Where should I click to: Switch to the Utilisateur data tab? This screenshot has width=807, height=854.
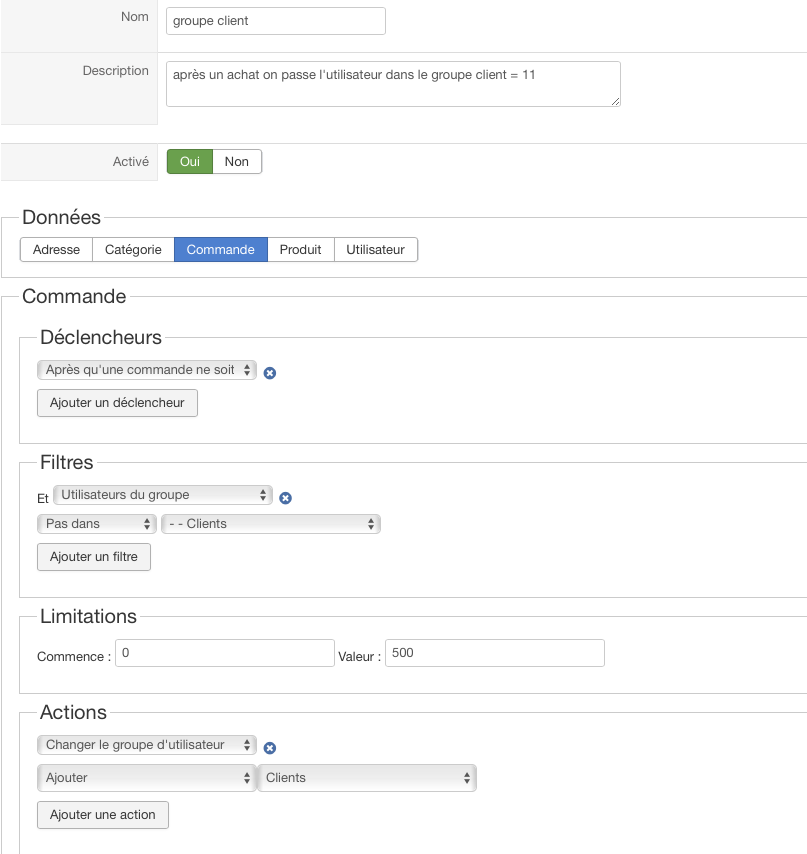coord(375,250)
